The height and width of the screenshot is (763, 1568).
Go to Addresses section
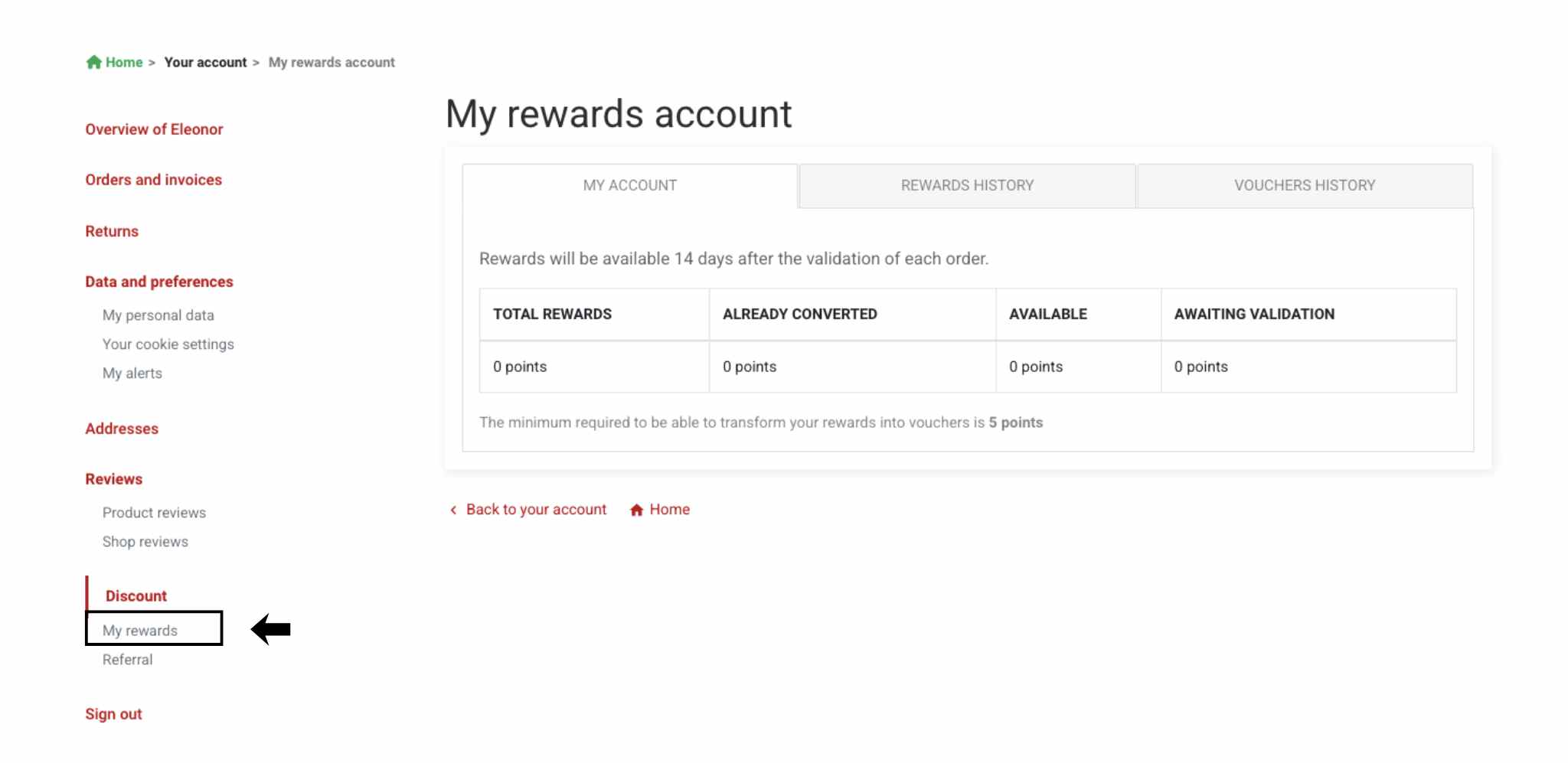(122, 429)
